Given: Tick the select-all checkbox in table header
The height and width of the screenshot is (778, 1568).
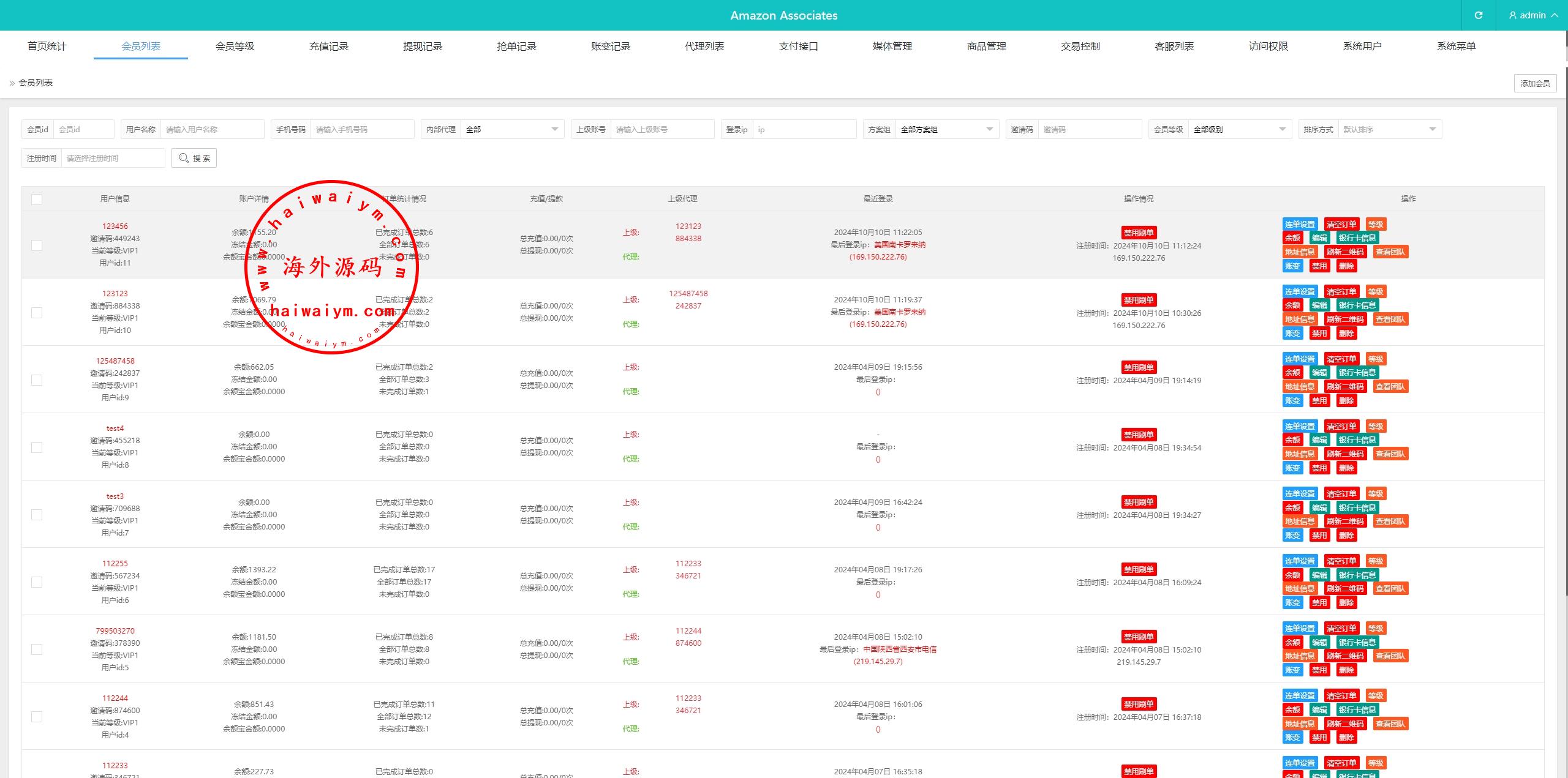Looking at the screenshot, I should (37, 199).
